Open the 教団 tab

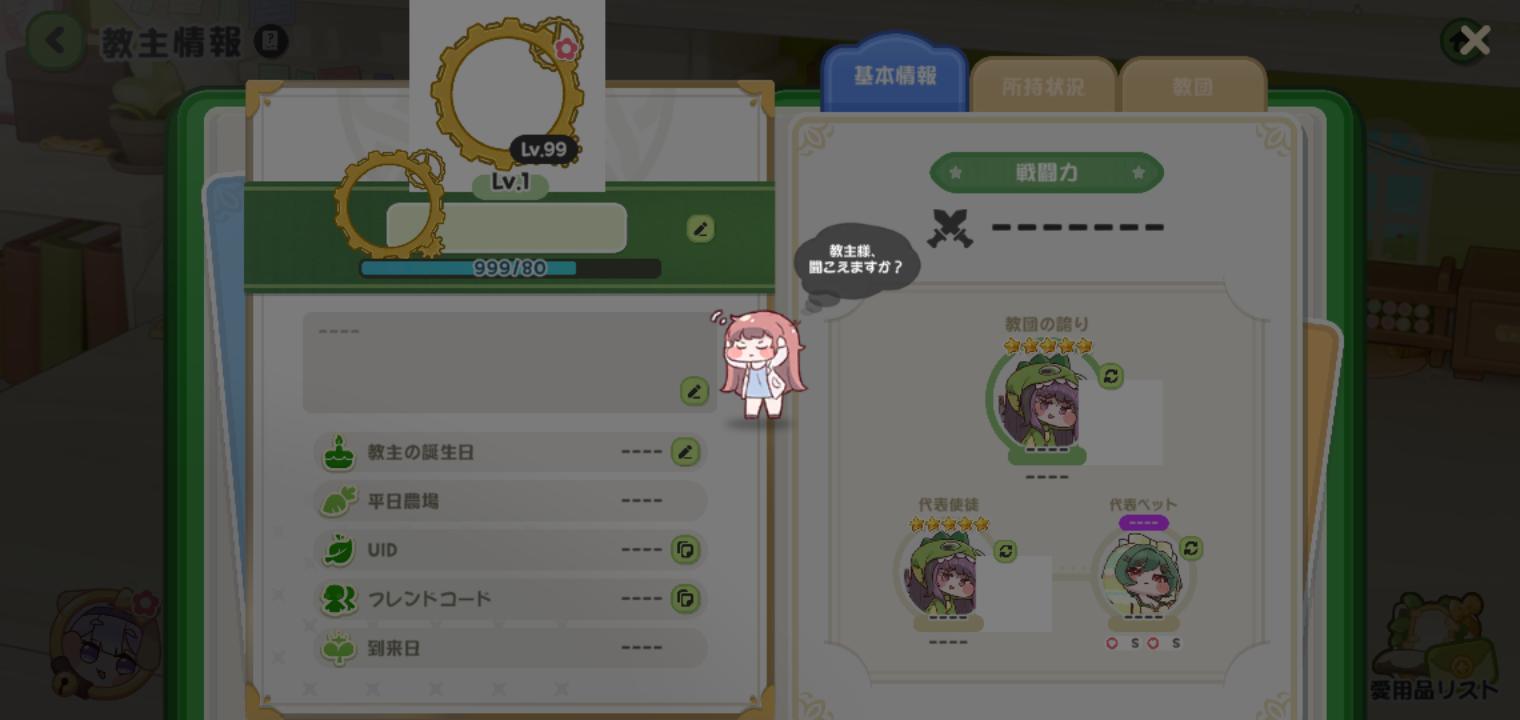click(x=1193, y=86)
